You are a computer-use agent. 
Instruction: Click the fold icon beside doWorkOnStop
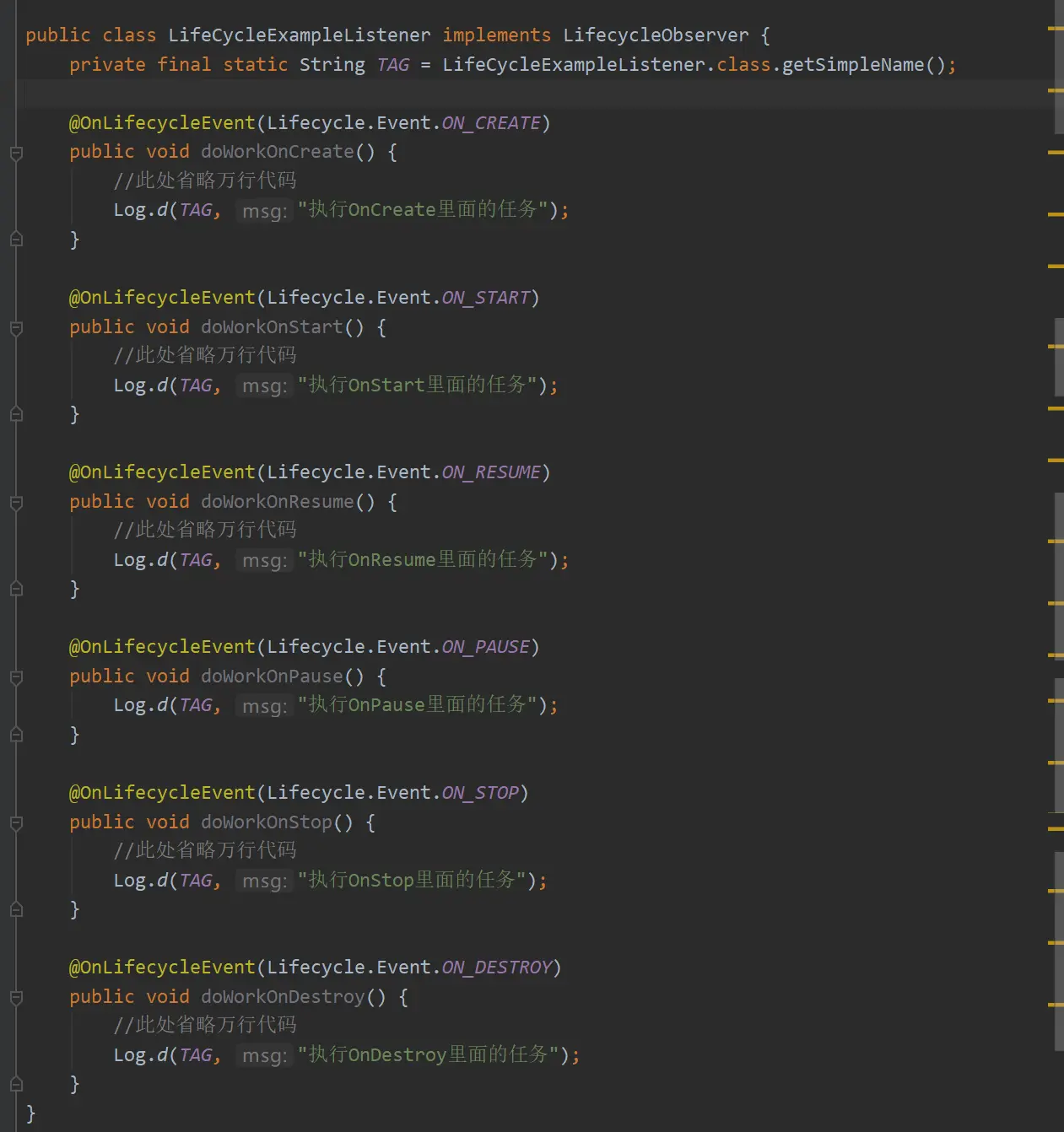point(16,823)
